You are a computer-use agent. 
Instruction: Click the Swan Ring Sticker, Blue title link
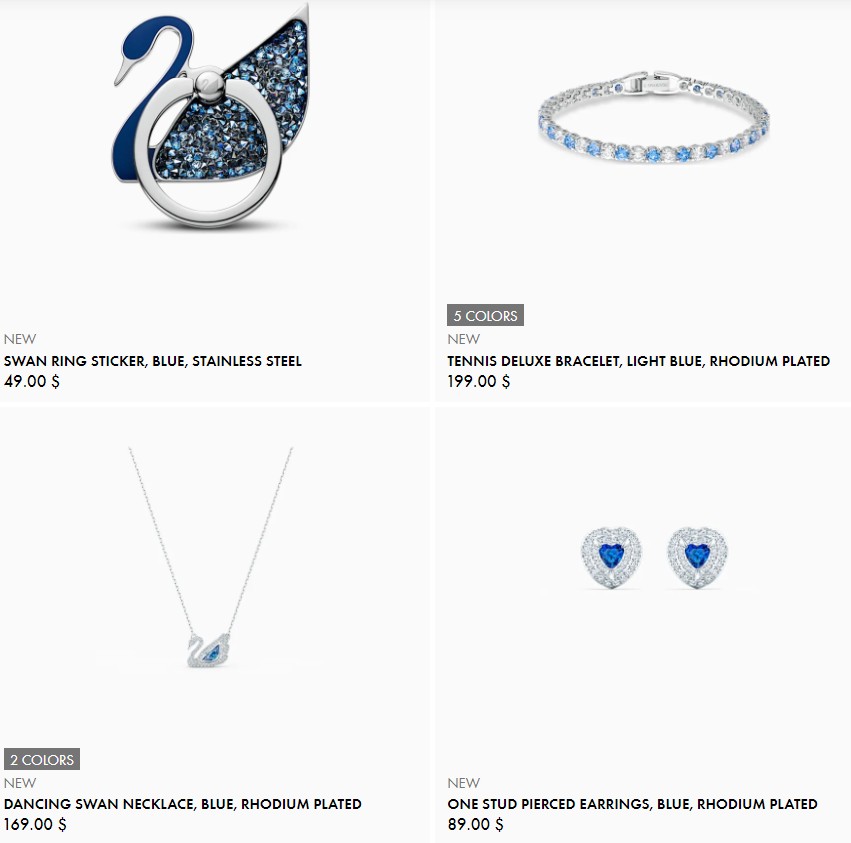(153, 361)
